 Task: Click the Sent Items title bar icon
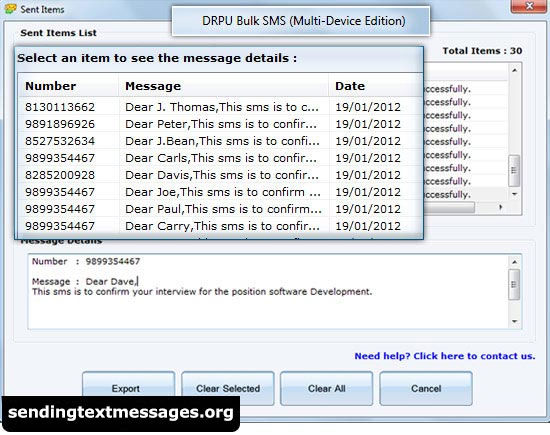[x=10, y=9]
